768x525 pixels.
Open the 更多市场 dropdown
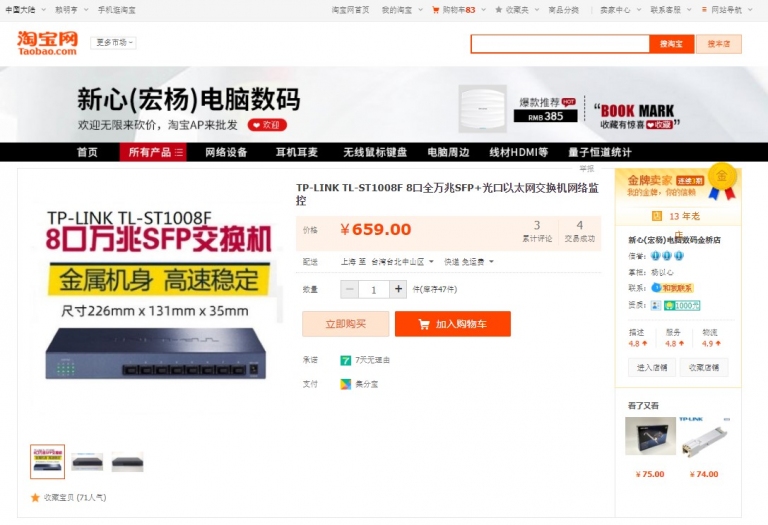tap(114, 43)
